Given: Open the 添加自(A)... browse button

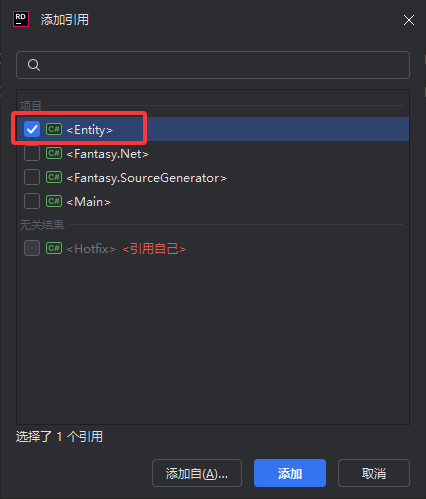Looking at the screenshot, I should click(197, 473).
